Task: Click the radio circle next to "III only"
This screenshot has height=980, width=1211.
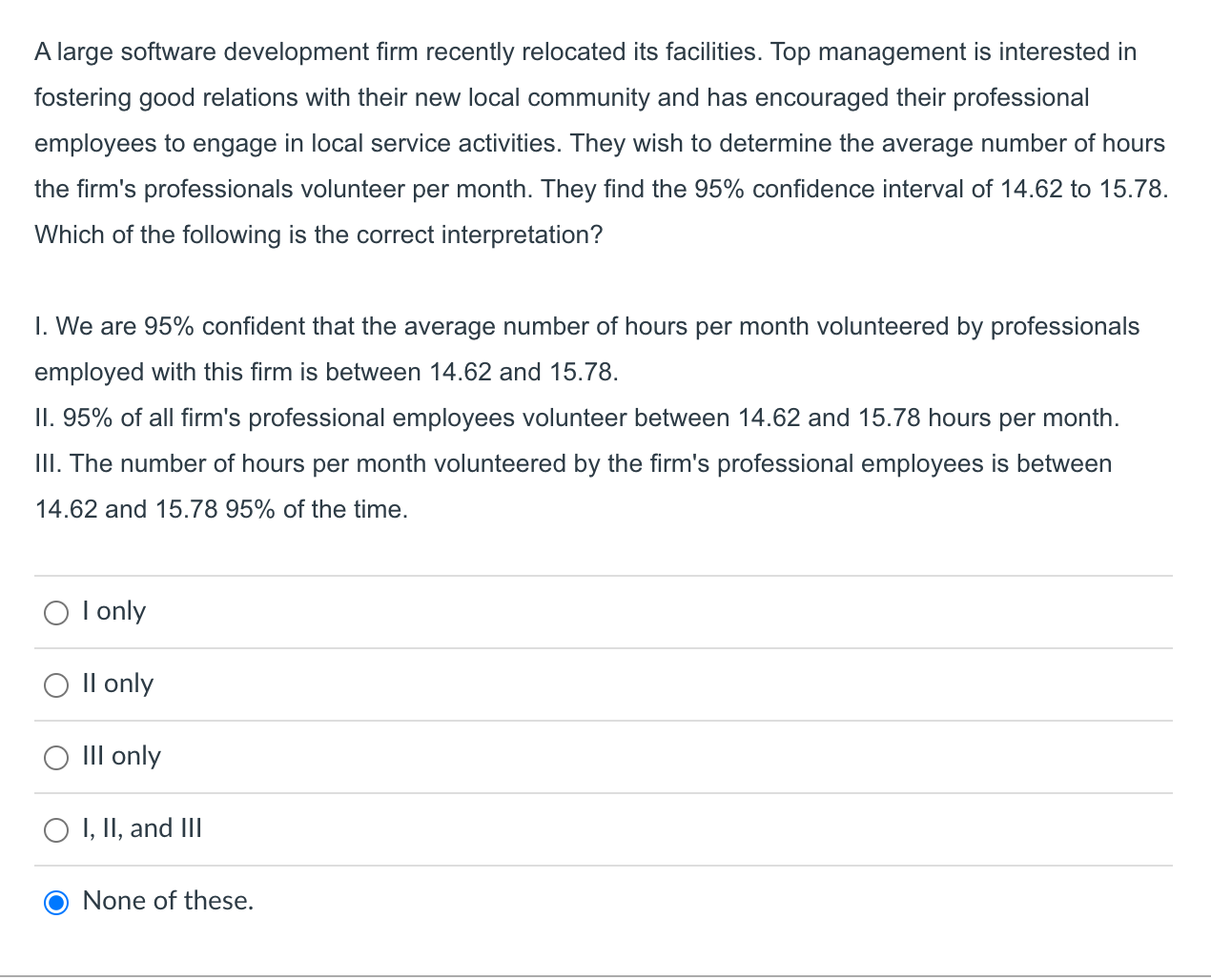Action: (55, 758)
